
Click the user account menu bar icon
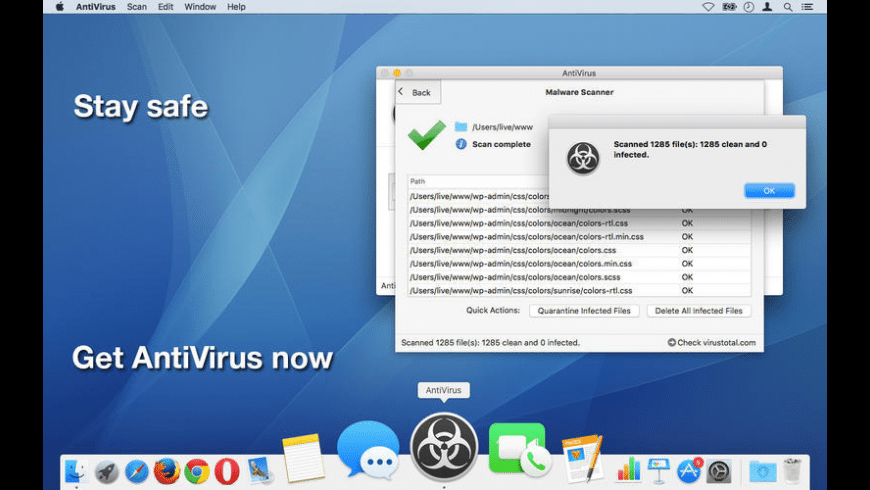tap(767, 7)
